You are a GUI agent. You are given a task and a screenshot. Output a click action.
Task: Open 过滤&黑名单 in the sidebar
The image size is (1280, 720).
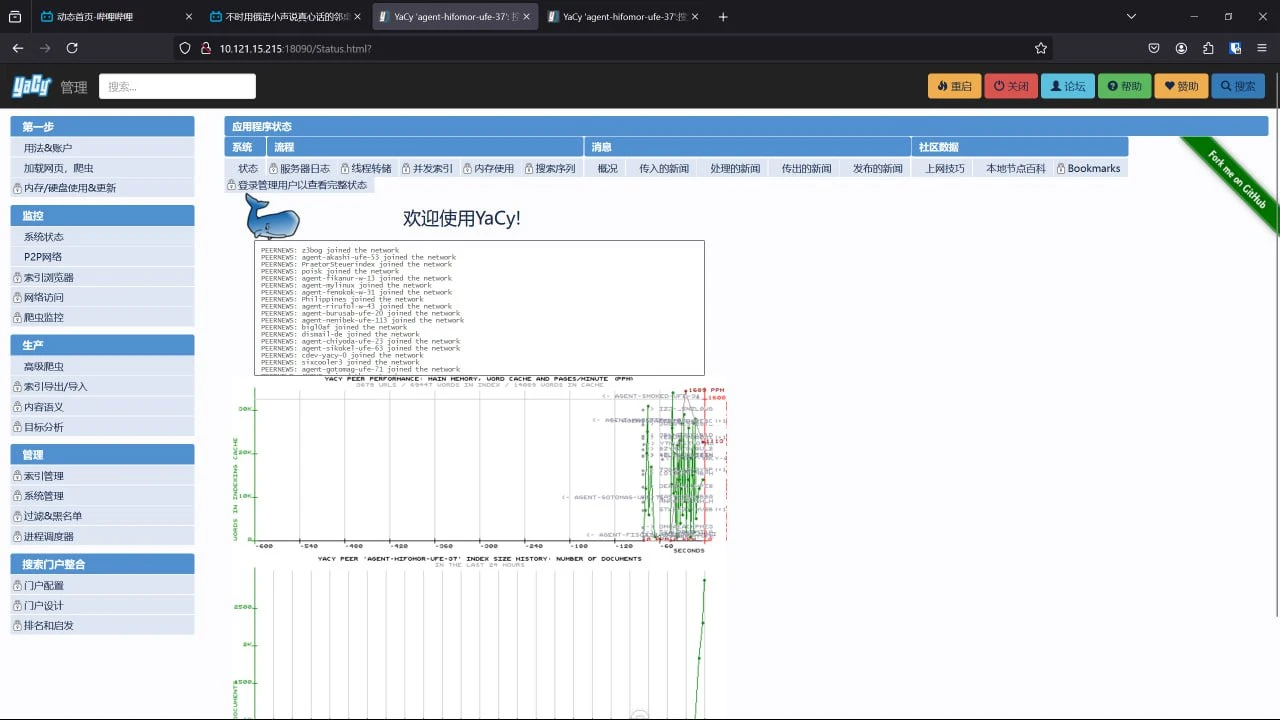(102, 516)
